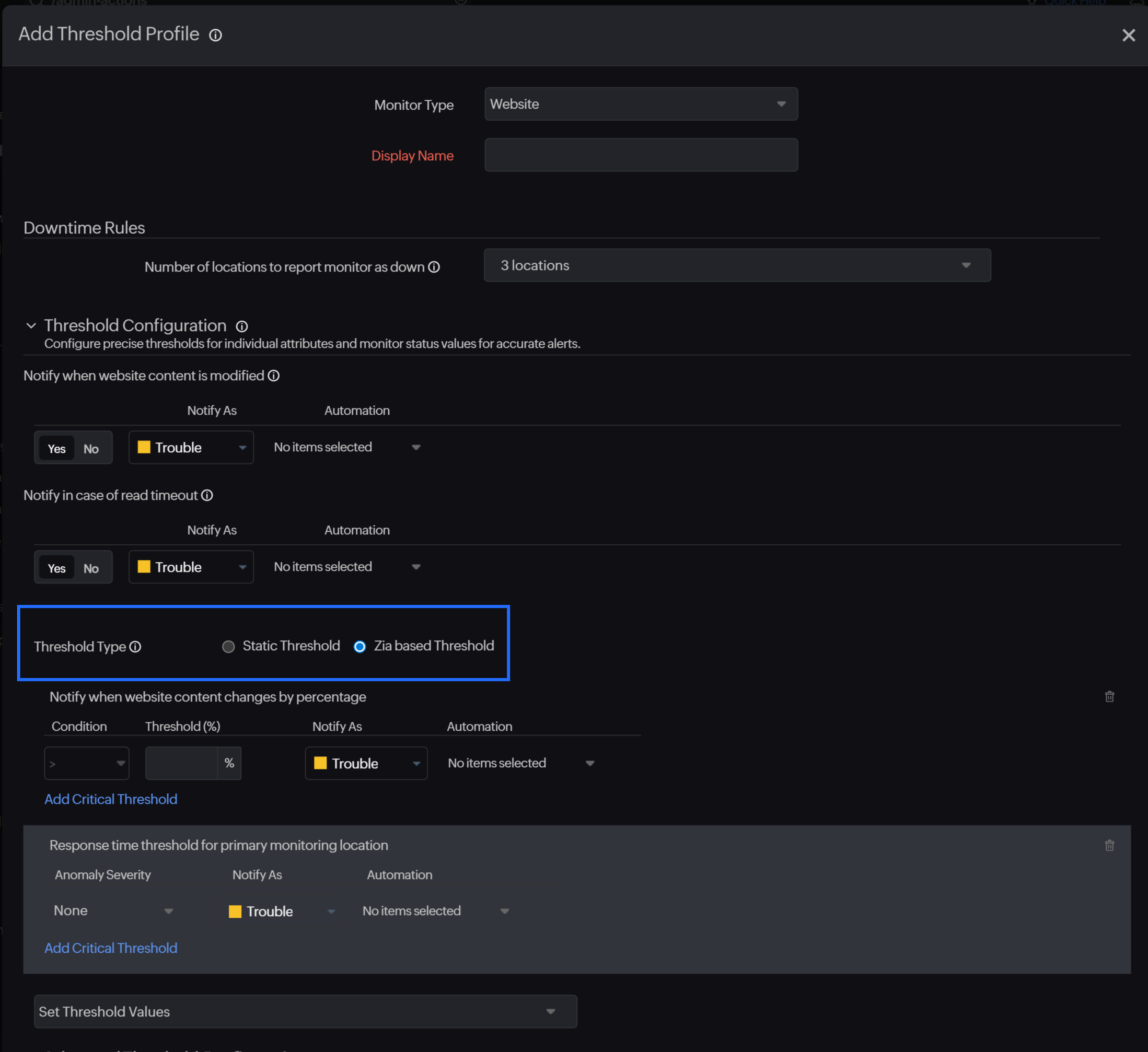Screen dimensions: 1148x1052
Task: Toggle No for read timeout notification
Action: (91, 568)
